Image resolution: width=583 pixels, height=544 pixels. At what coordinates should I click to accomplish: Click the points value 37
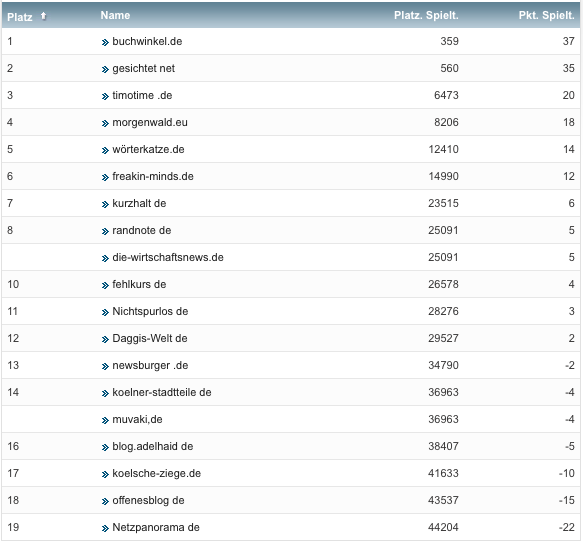pyautogui.click(x=568, y=41)
